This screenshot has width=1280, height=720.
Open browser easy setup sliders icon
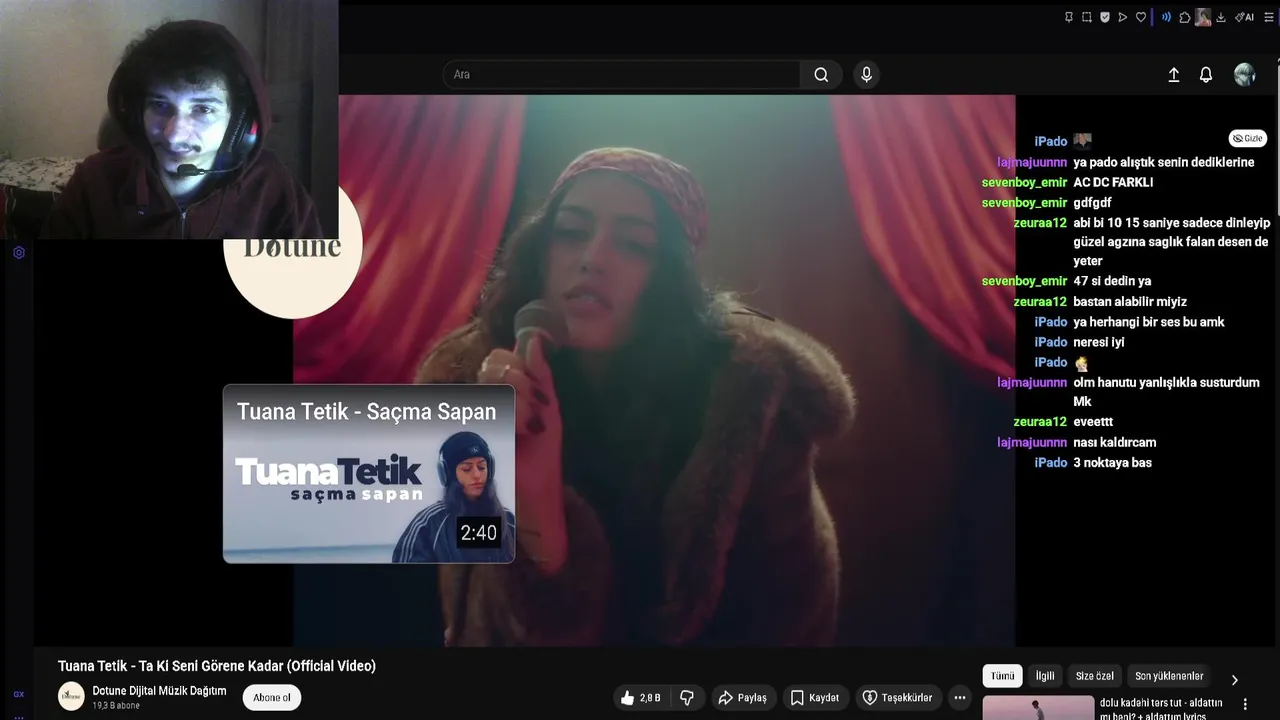(1269, 17)
